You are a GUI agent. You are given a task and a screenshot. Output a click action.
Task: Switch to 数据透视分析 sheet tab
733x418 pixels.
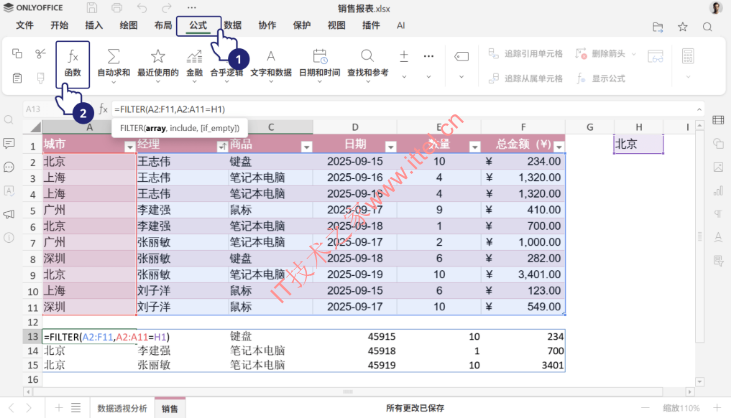click(x=121, y=408)
